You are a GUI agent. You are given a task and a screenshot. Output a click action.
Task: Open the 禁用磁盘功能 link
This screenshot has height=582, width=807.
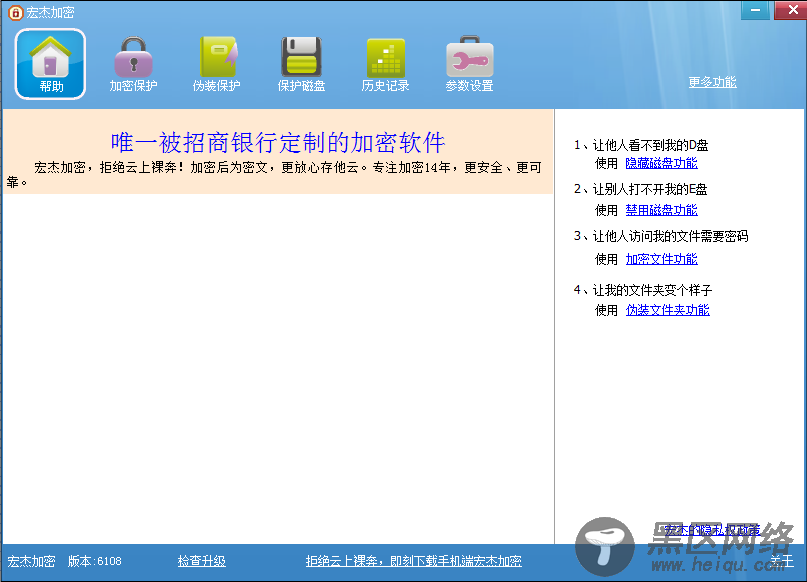tap(661, 210)
